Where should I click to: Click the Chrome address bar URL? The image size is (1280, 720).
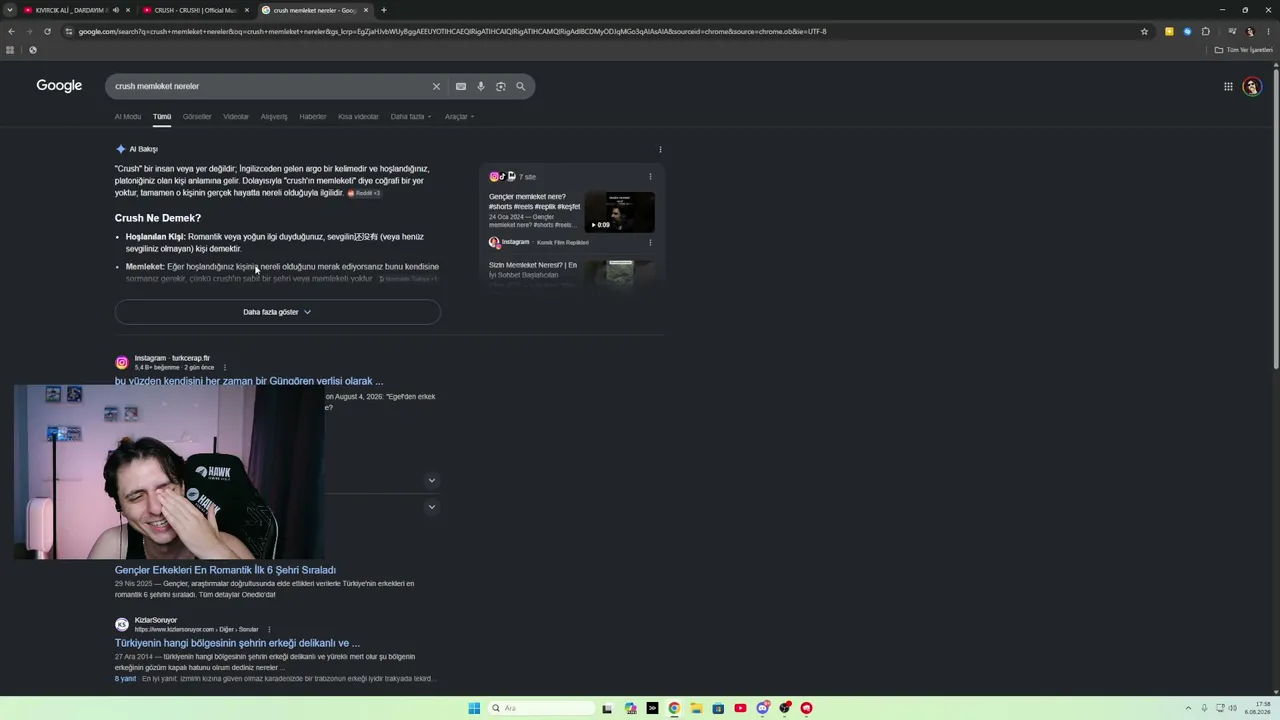click(452, 31)
